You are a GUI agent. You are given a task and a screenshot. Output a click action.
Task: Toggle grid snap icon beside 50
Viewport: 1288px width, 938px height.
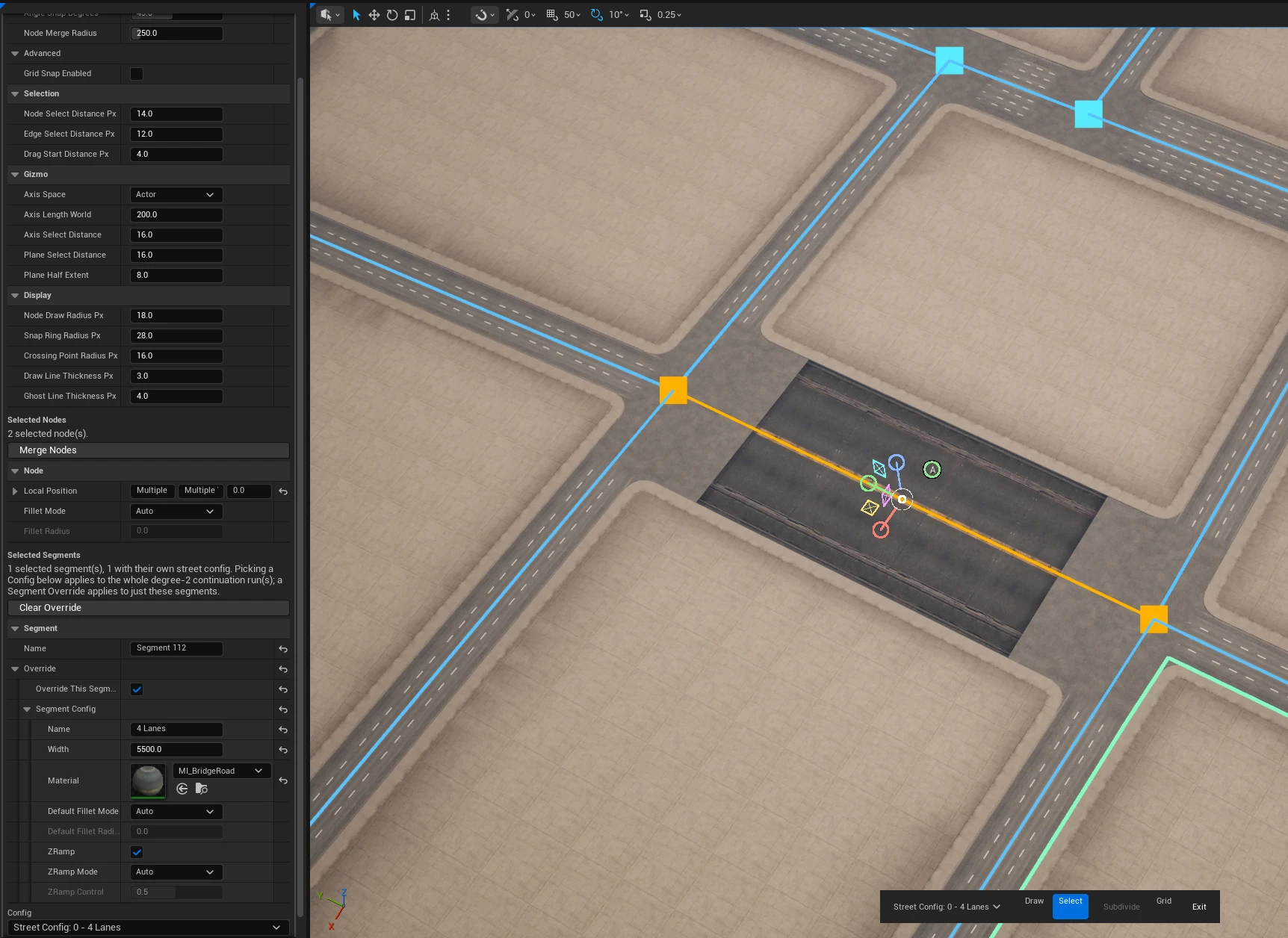[x=552, y=15]
